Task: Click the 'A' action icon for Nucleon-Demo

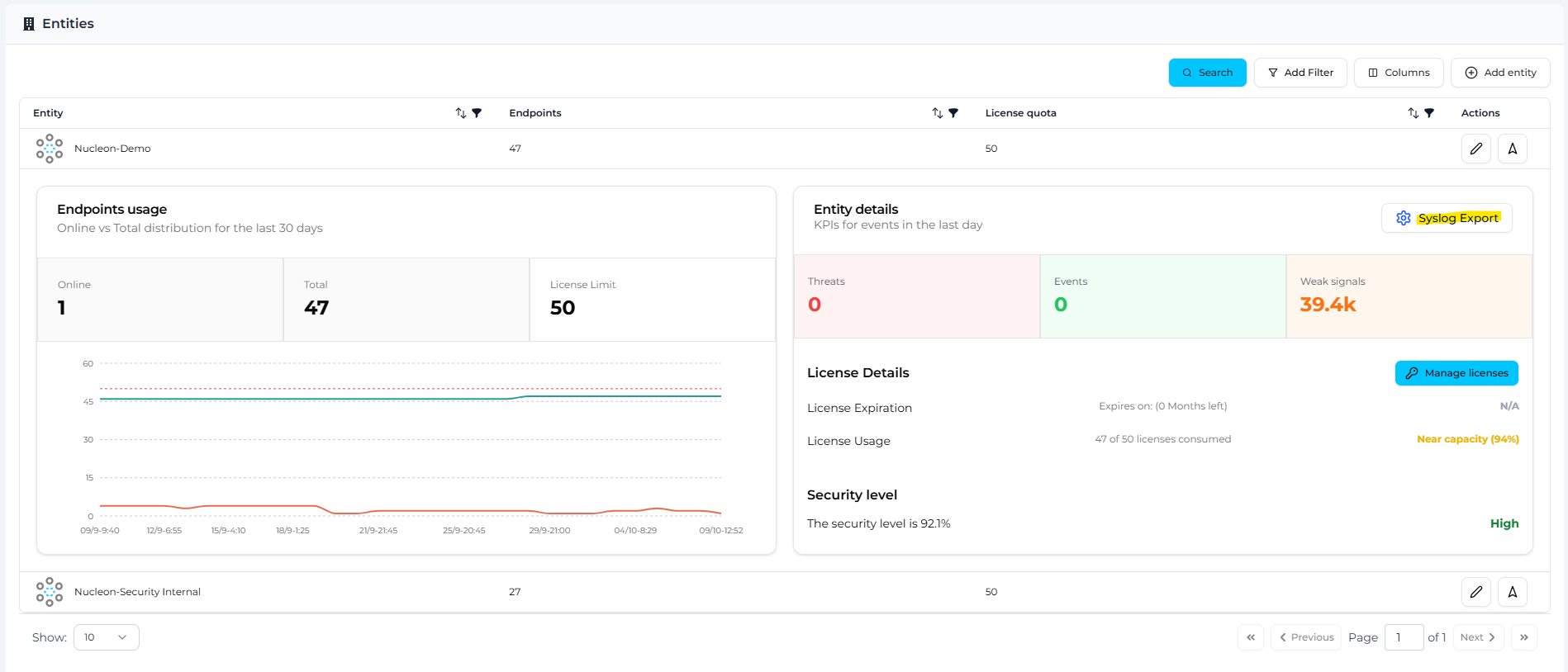Action: click(1512, 149)
